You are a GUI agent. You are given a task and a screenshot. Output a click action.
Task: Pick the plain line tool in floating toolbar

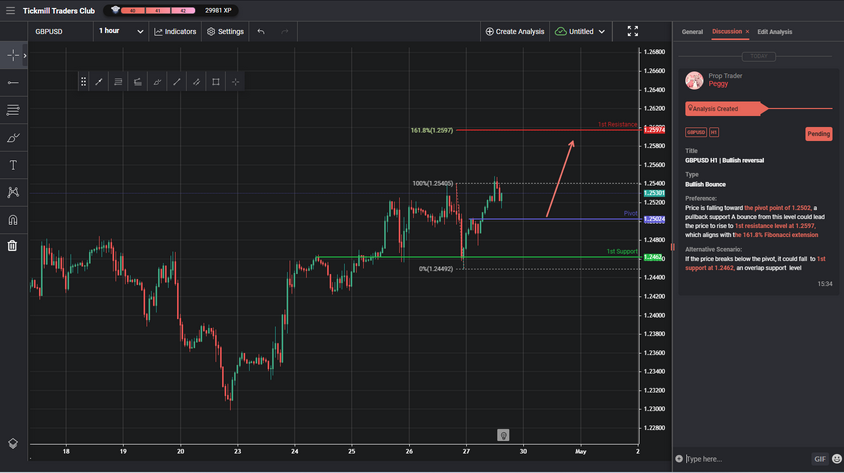pyautogui.click(x=177, y=82)
